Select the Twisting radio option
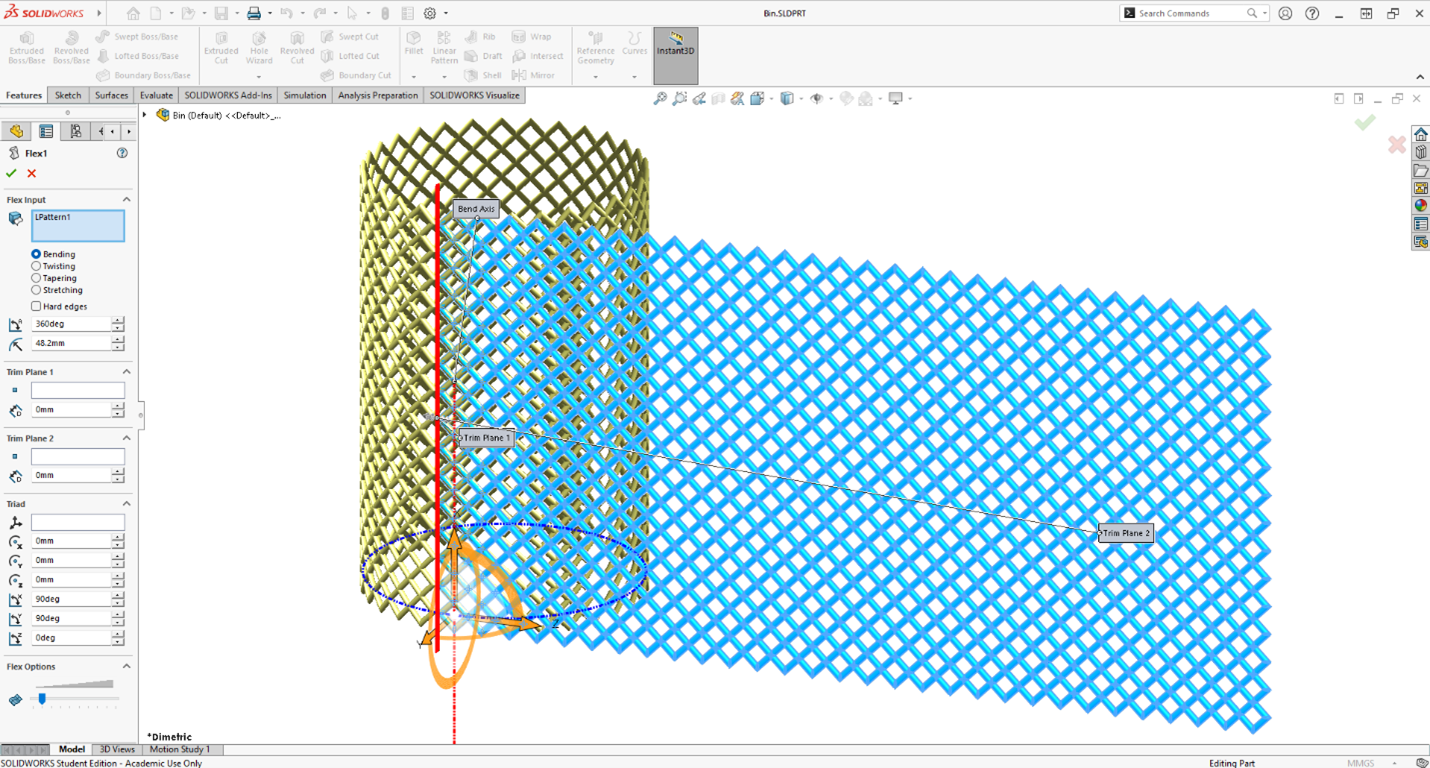 tap(37, 266)
